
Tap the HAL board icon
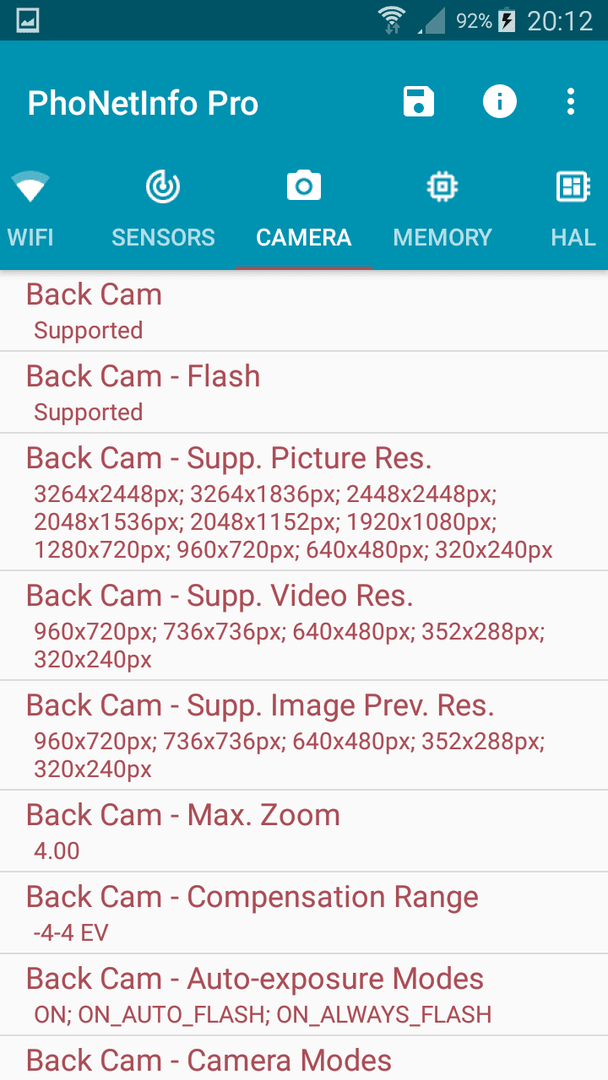pyautogui.click(x=573, y=187)
